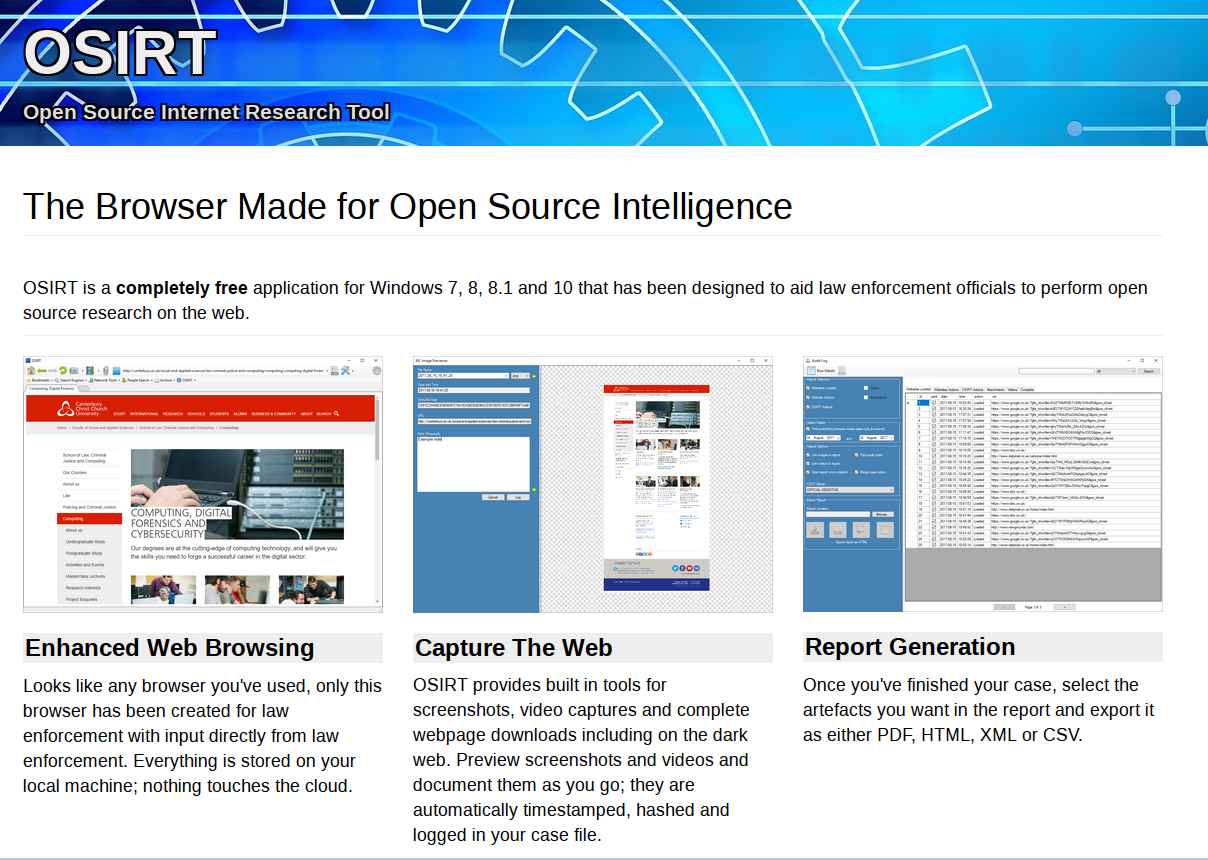Screen dimensions: 1208x860
Task: Check the Print audit notes option
Action: pos(857,455)
